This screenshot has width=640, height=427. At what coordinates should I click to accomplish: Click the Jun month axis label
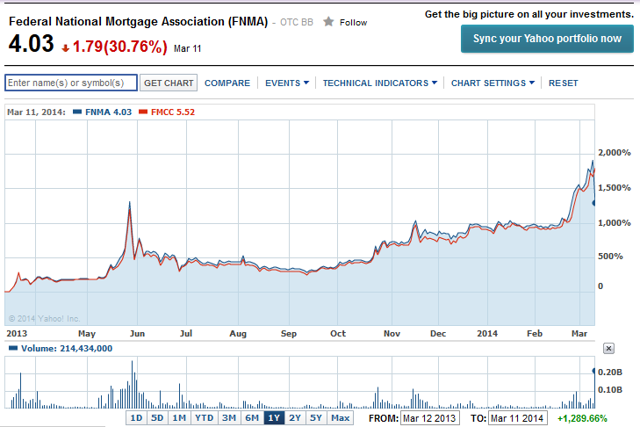(x=137, y=334)
